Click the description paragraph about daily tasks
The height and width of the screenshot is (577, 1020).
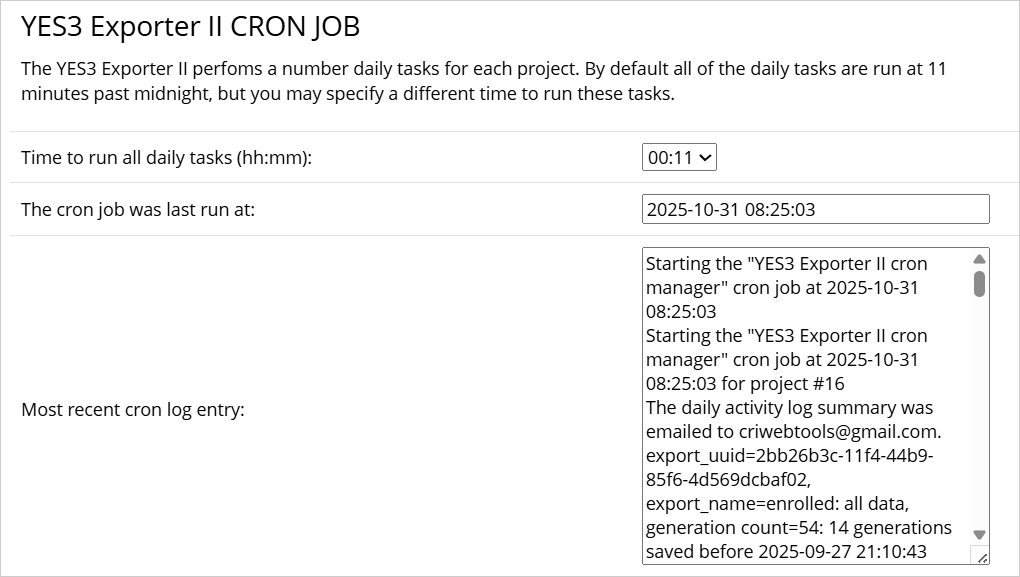pos(484,82)
